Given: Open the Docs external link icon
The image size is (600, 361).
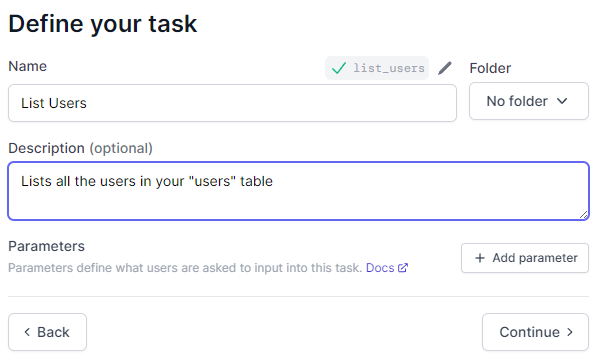Looking at the screenshot, I should coord(403,268).
